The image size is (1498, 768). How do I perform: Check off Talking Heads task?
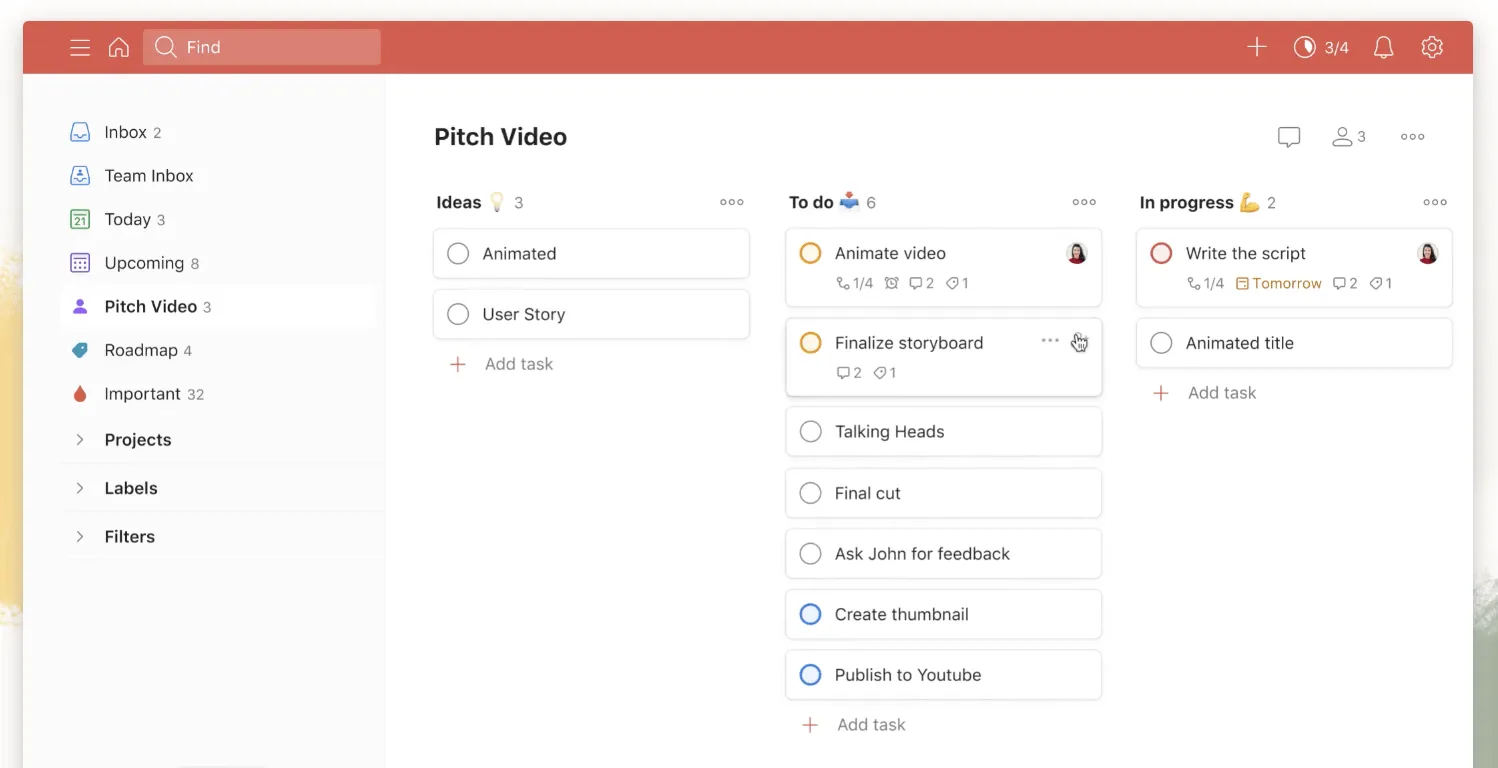(x=811, y=432)
